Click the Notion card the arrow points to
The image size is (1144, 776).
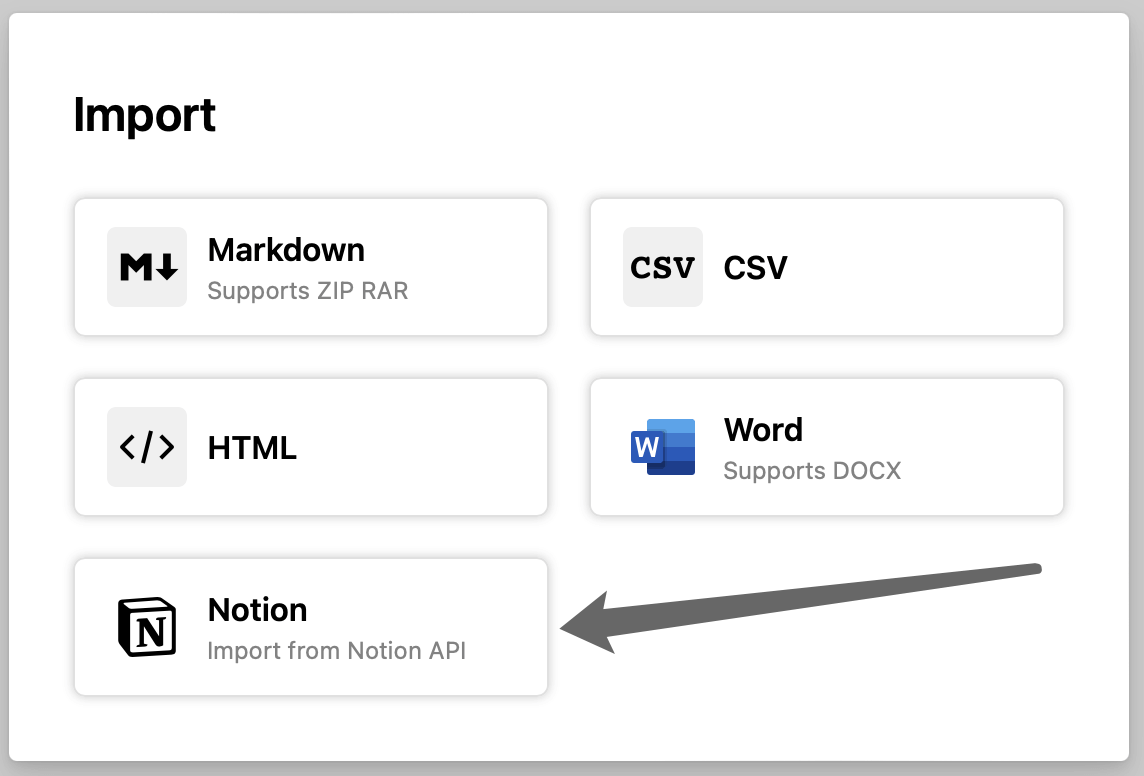pos(310,627)
